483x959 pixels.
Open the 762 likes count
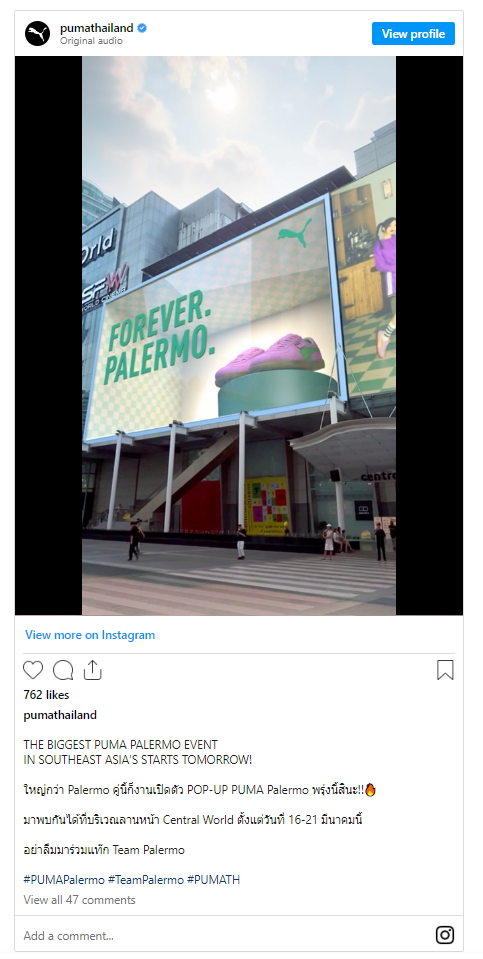(x=46, y=695)
